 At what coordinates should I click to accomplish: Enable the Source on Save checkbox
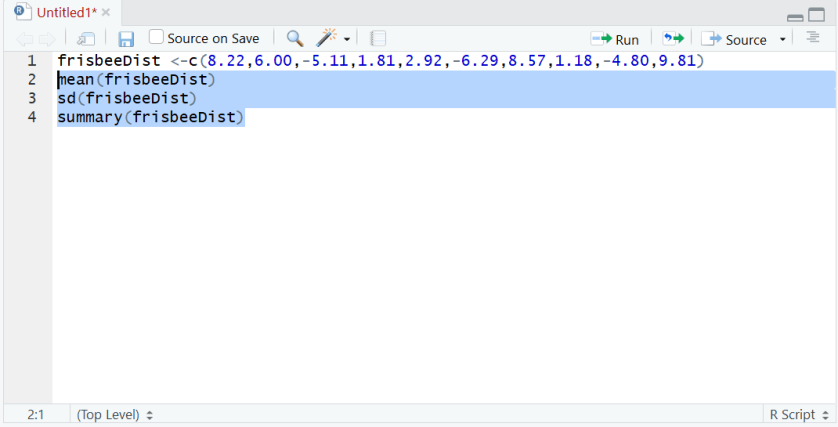(156, 37)
